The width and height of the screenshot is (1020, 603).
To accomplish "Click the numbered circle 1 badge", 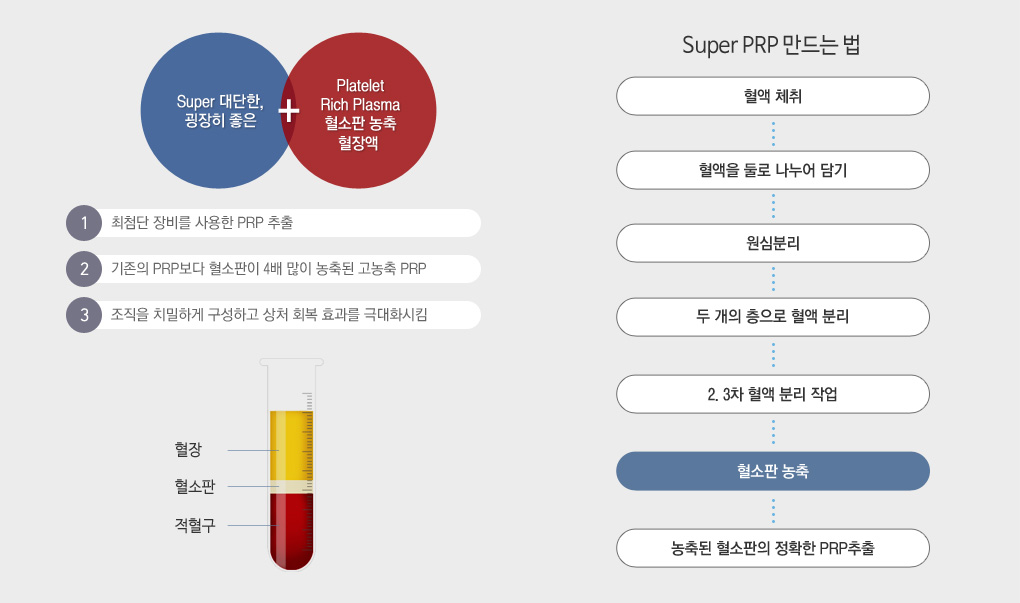I will 85,223.
